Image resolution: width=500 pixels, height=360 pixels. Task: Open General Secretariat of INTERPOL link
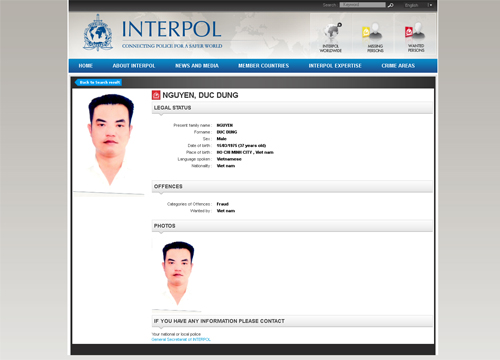181,339
